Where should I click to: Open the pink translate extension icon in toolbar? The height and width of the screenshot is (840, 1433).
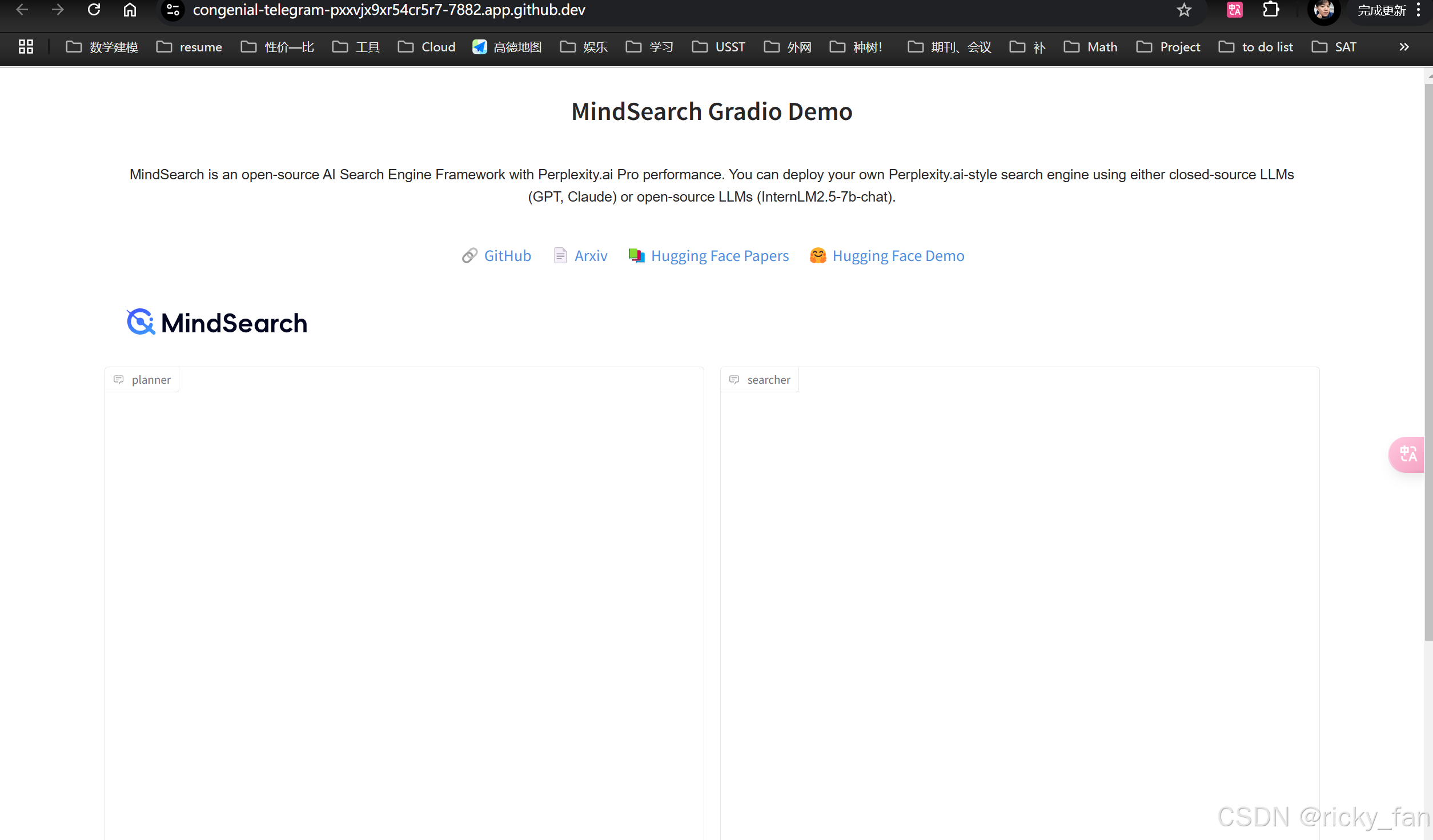pyautogui.click(x=1234, y=10)
